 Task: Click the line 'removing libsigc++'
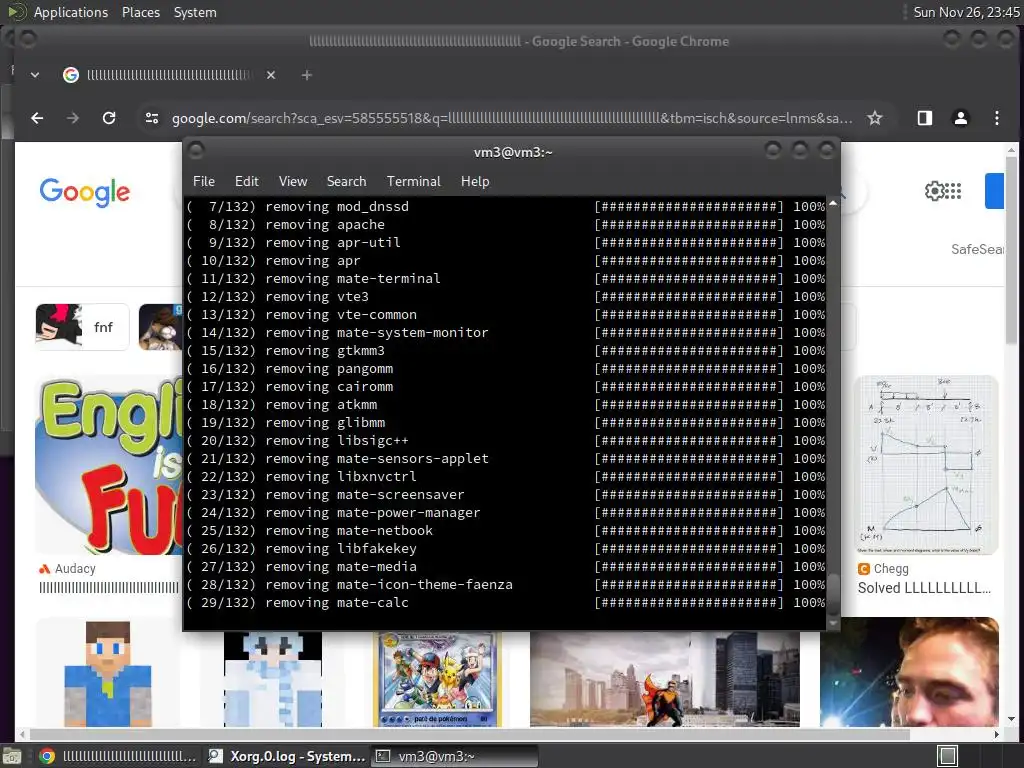pos(337,440)
